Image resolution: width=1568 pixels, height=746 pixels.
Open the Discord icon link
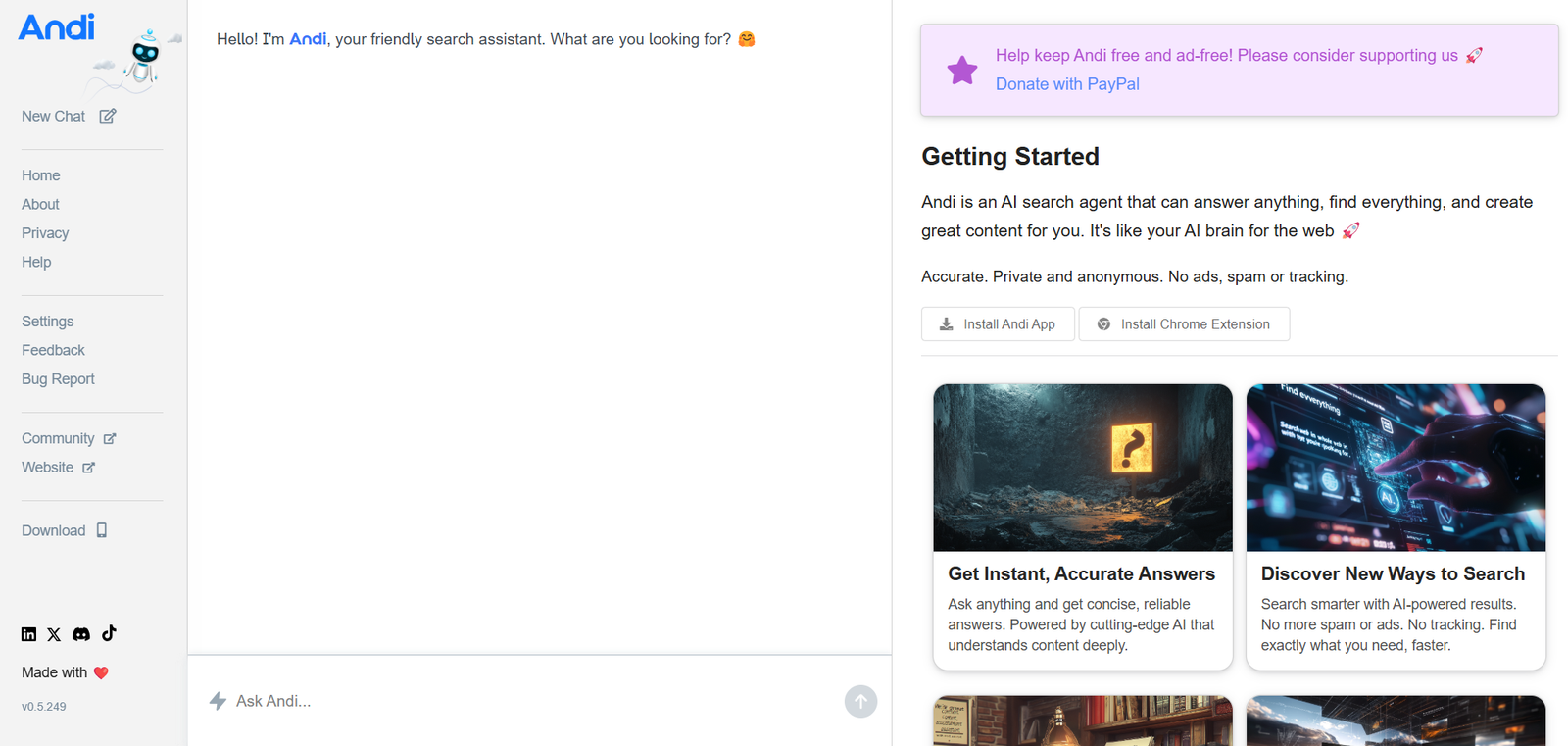point(81,634)
